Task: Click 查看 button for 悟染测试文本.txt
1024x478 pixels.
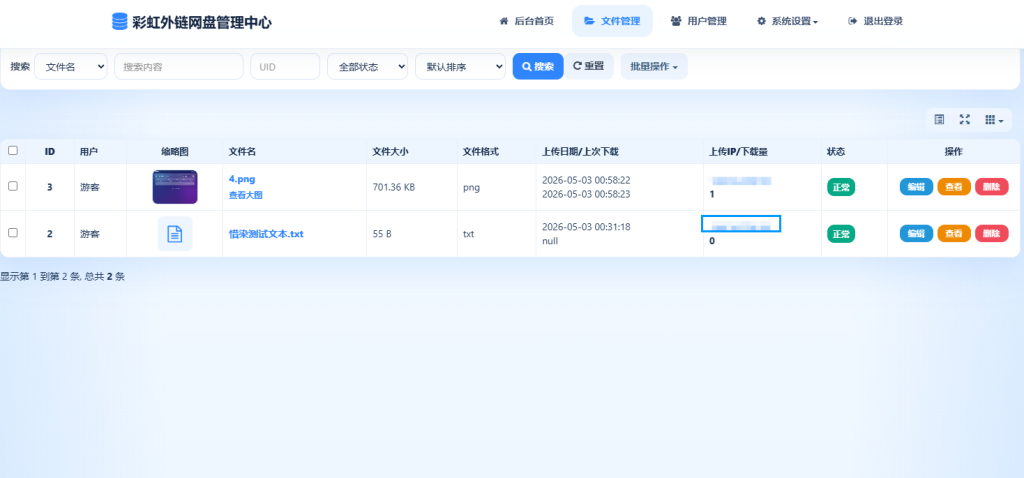Action: click(954, 233)
